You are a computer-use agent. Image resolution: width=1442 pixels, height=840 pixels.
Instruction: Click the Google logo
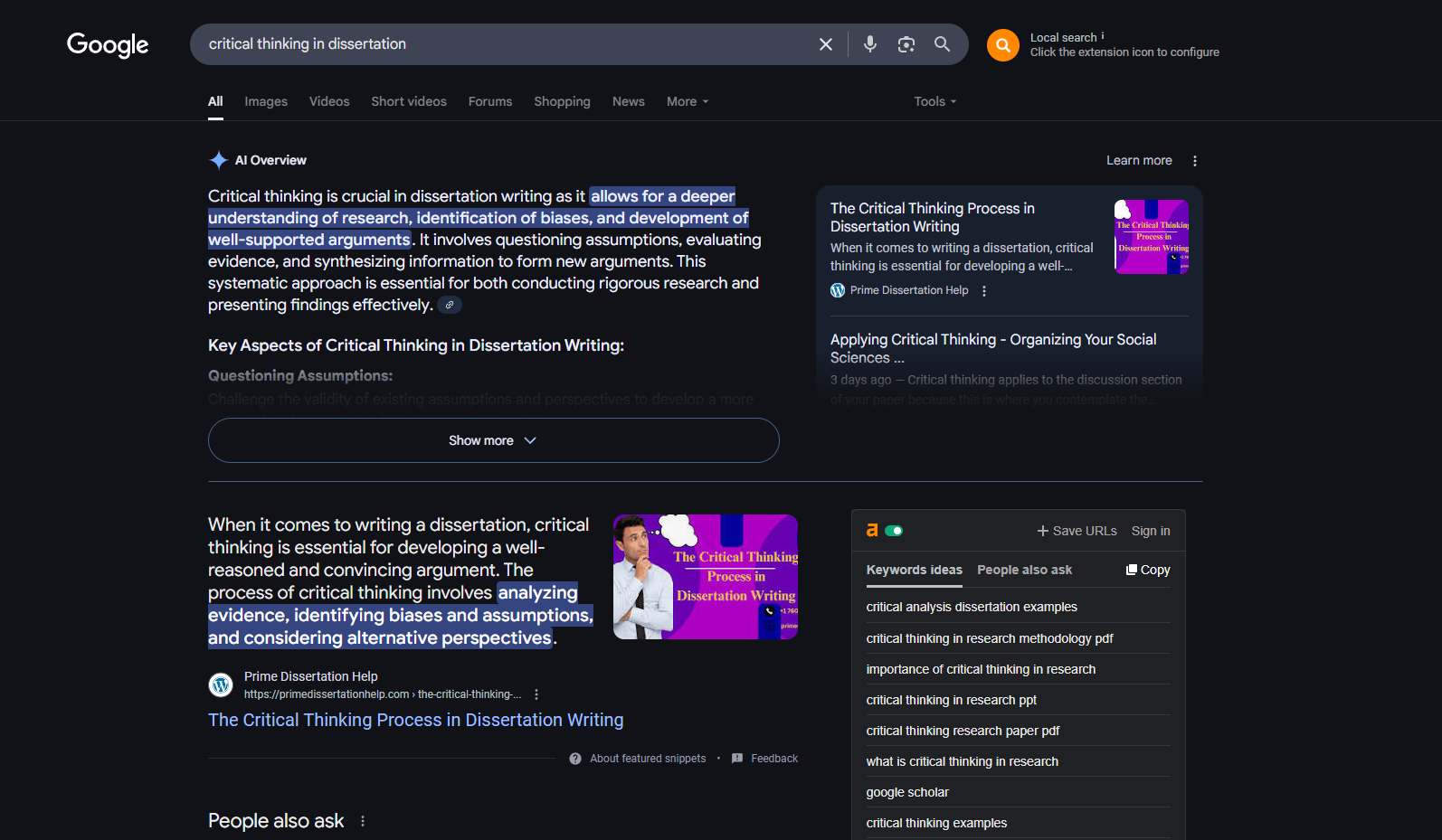click(108, 44)
